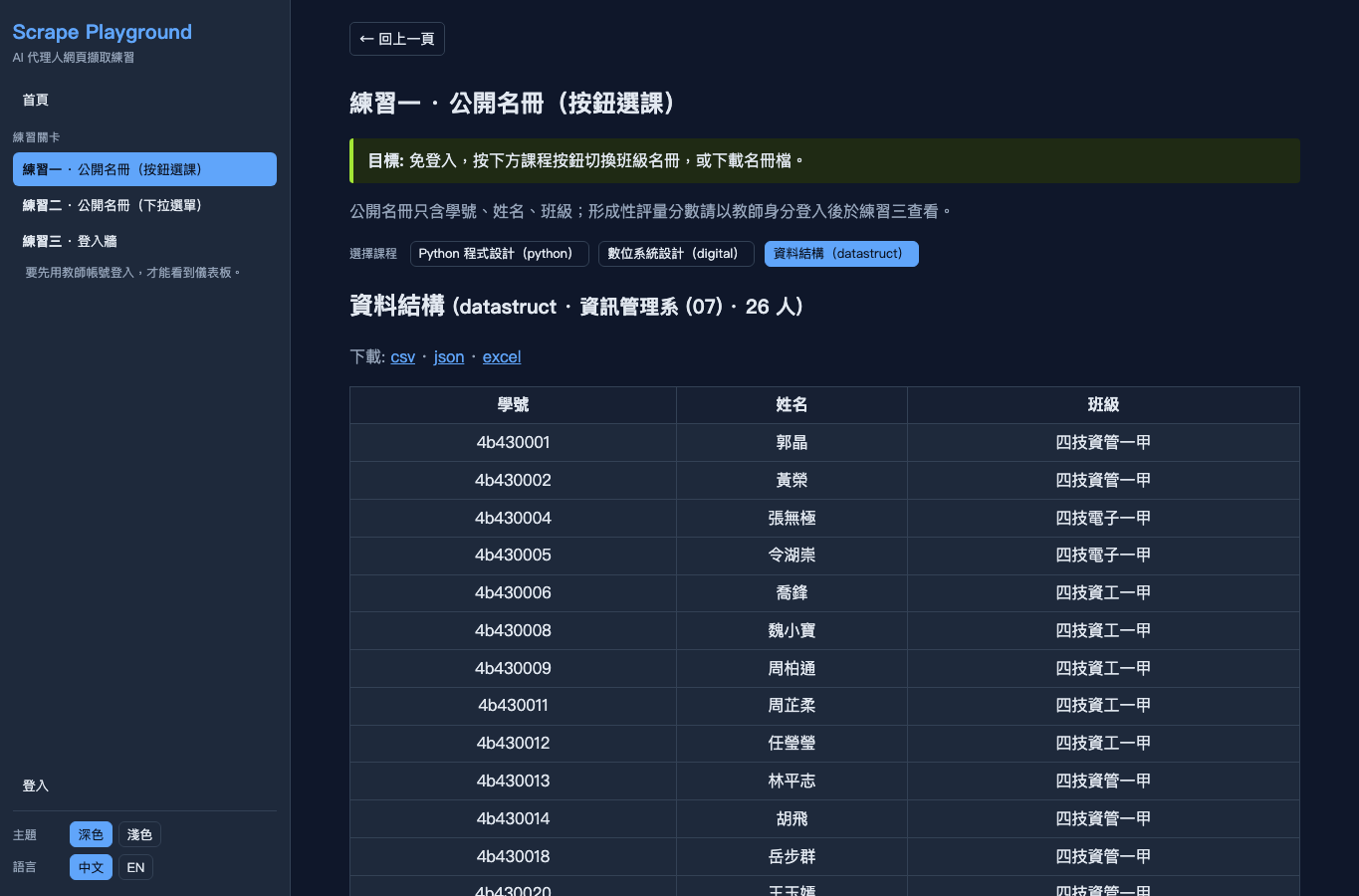Select the name 胡飛

(792, 818)
